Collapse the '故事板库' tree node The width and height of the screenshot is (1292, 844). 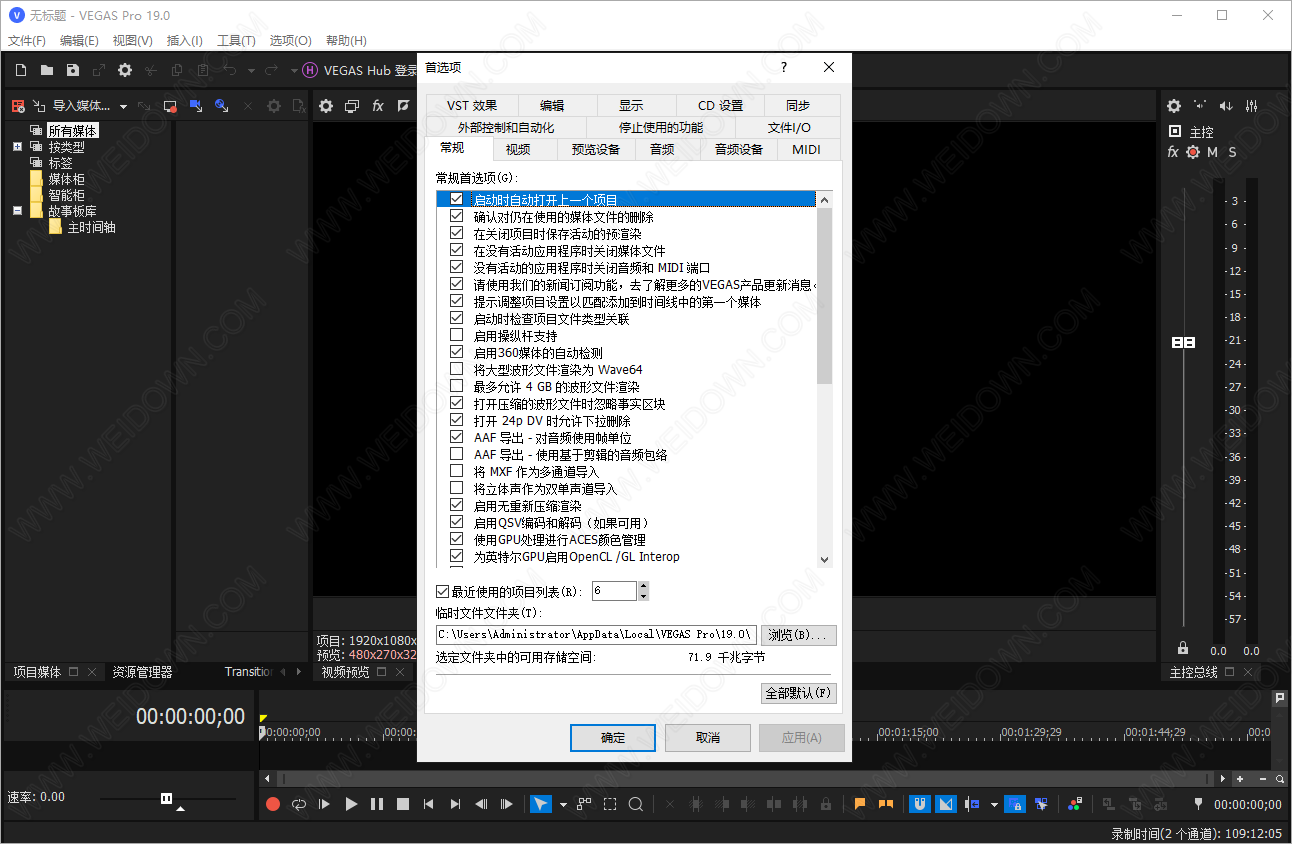18,211
